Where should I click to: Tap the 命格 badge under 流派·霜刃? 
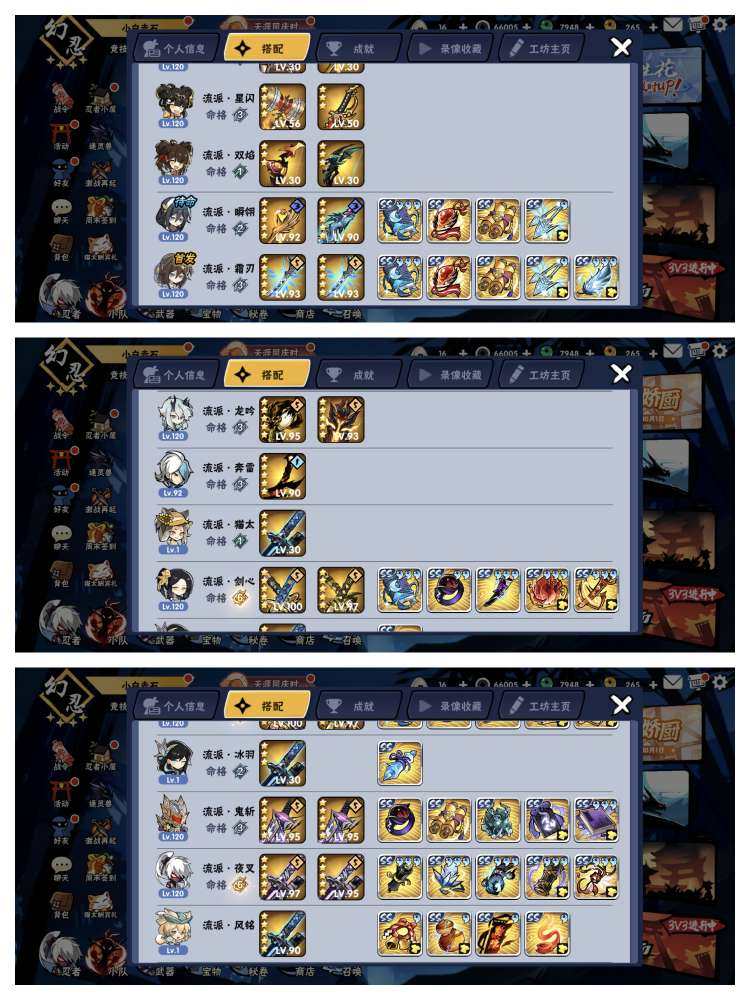(x=240, y=285)
